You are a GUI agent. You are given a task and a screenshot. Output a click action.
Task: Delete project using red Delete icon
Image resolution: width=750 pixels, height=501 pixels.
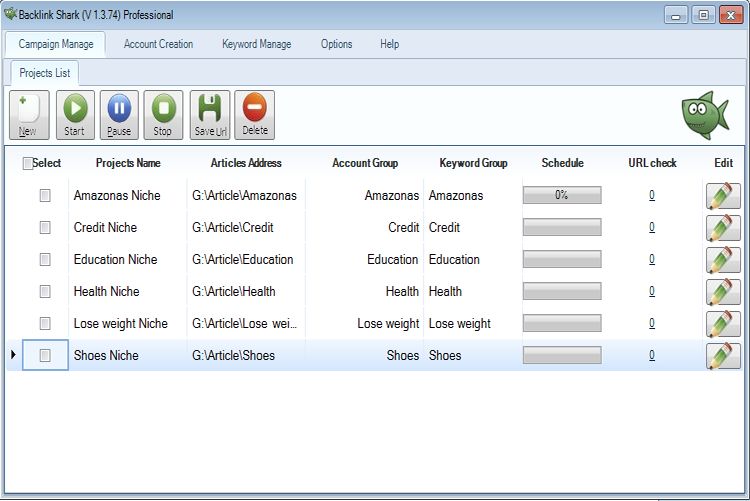coord(254,115)
